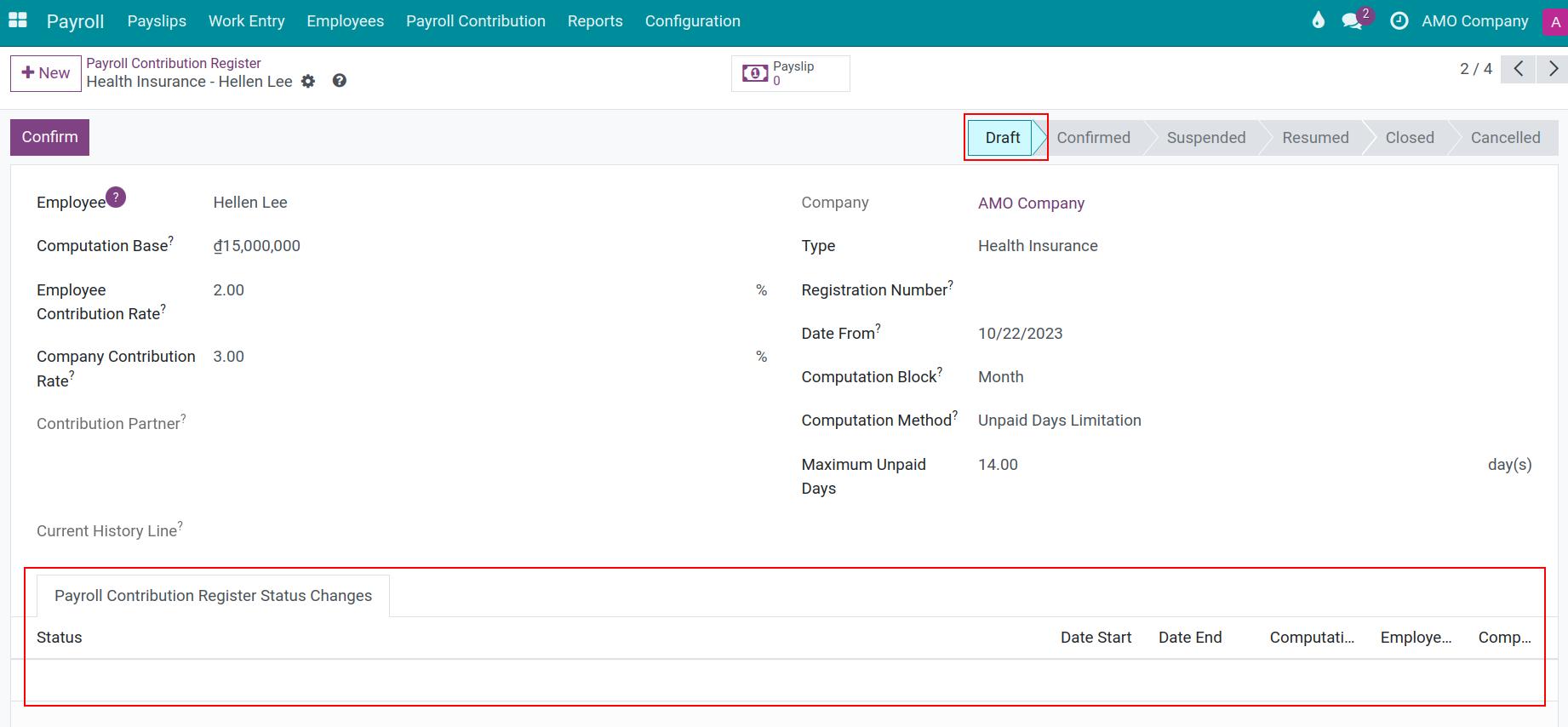1568x727 pixels.
Task: Go to next record with the right arrow
Action: tap(1552, 69)
